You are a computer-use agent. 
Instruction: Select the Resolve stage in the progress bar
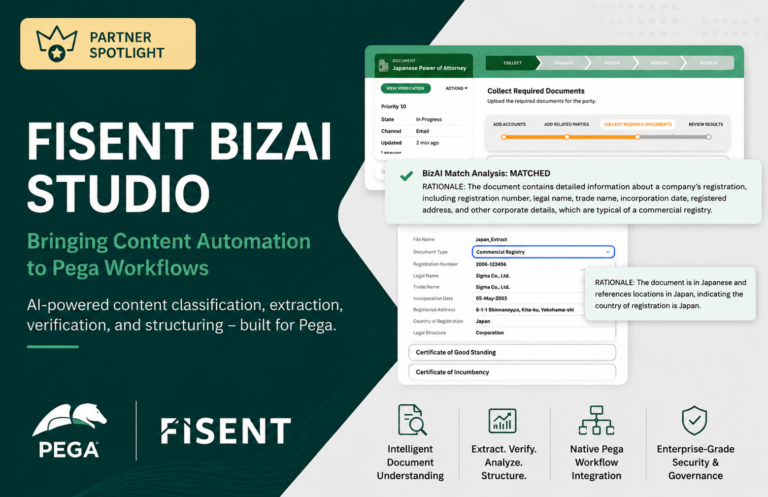[x=709, y=63]
